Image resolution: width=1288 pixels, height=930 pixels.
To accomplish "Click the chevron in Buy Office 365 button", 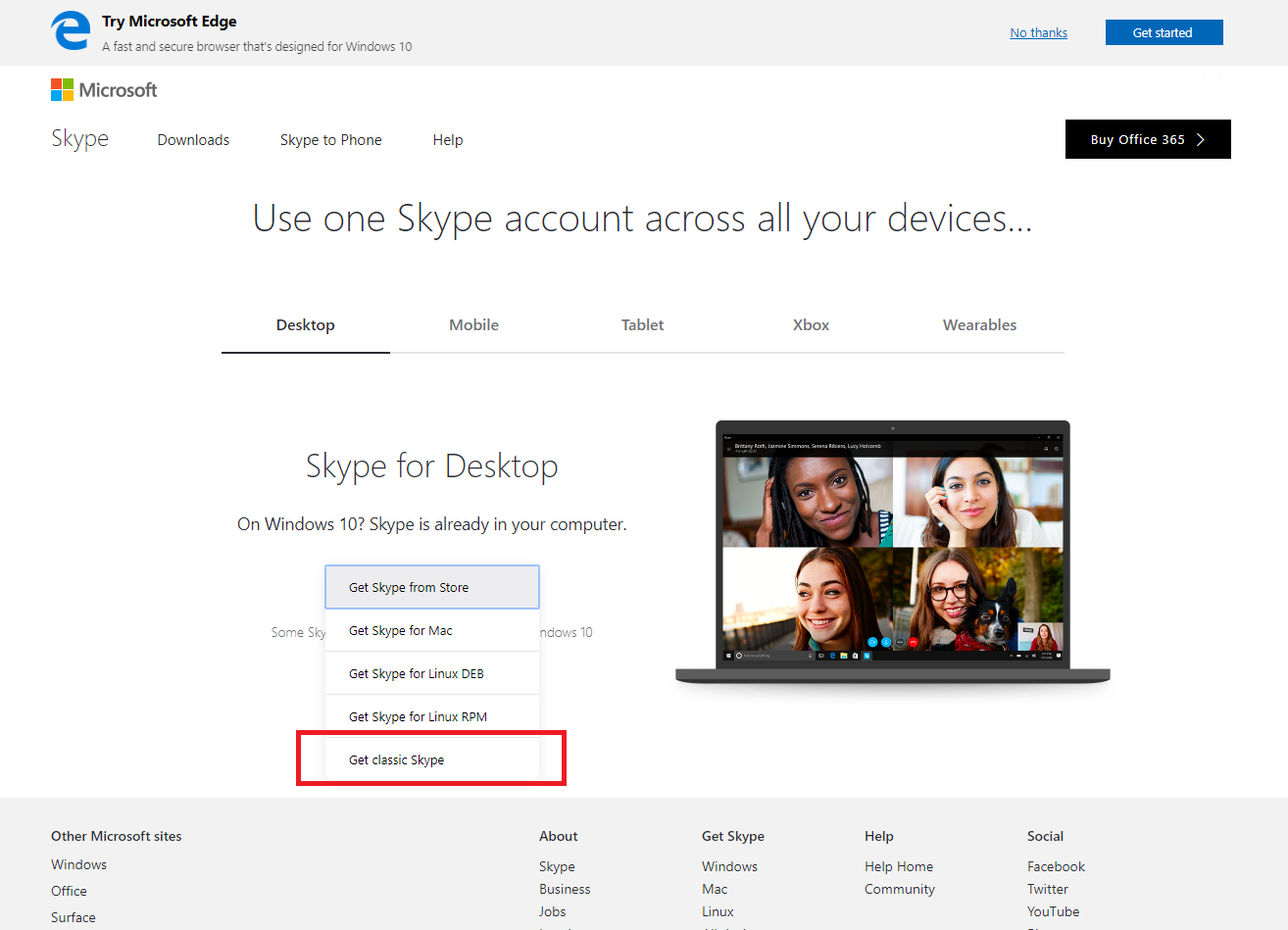I will pyautogui.click(x=1201, y=139).
